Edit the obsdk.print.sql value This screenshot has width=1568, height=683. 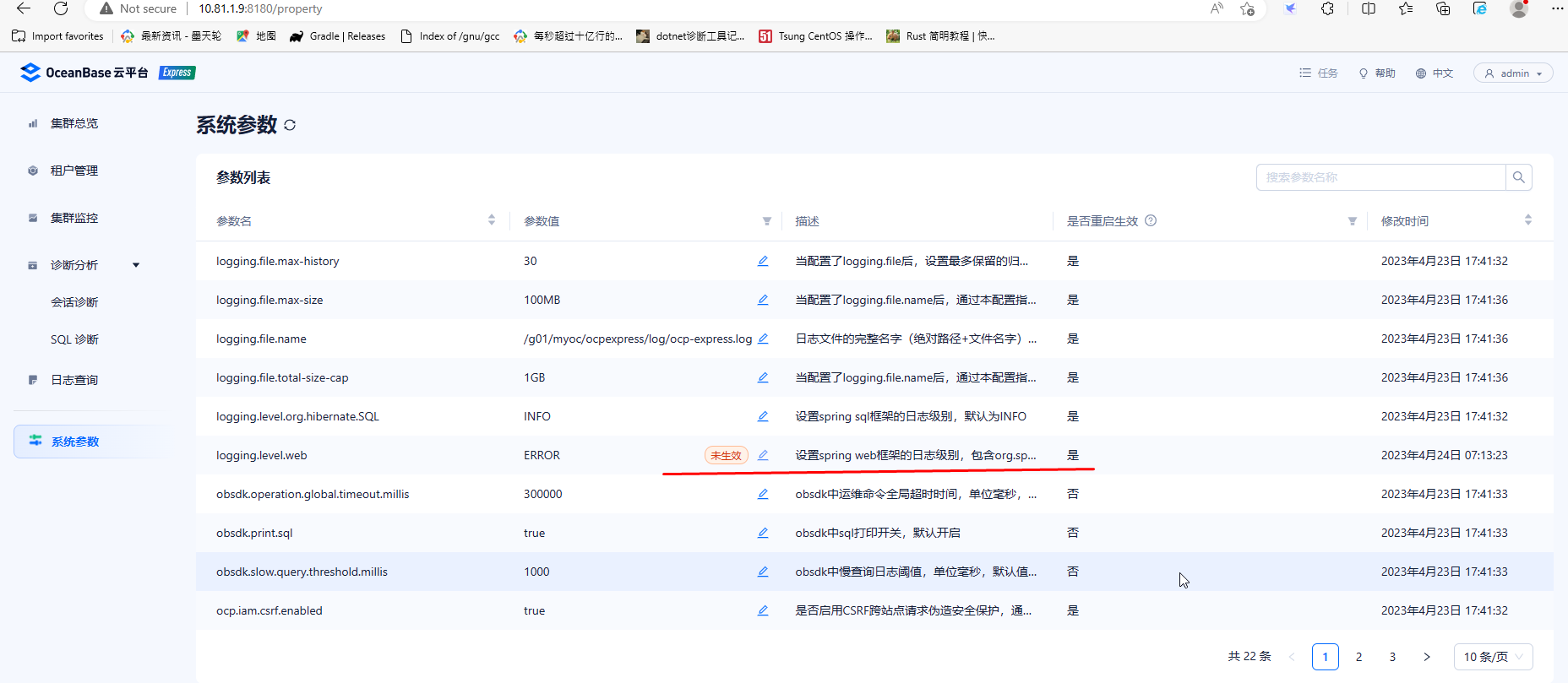763,533
